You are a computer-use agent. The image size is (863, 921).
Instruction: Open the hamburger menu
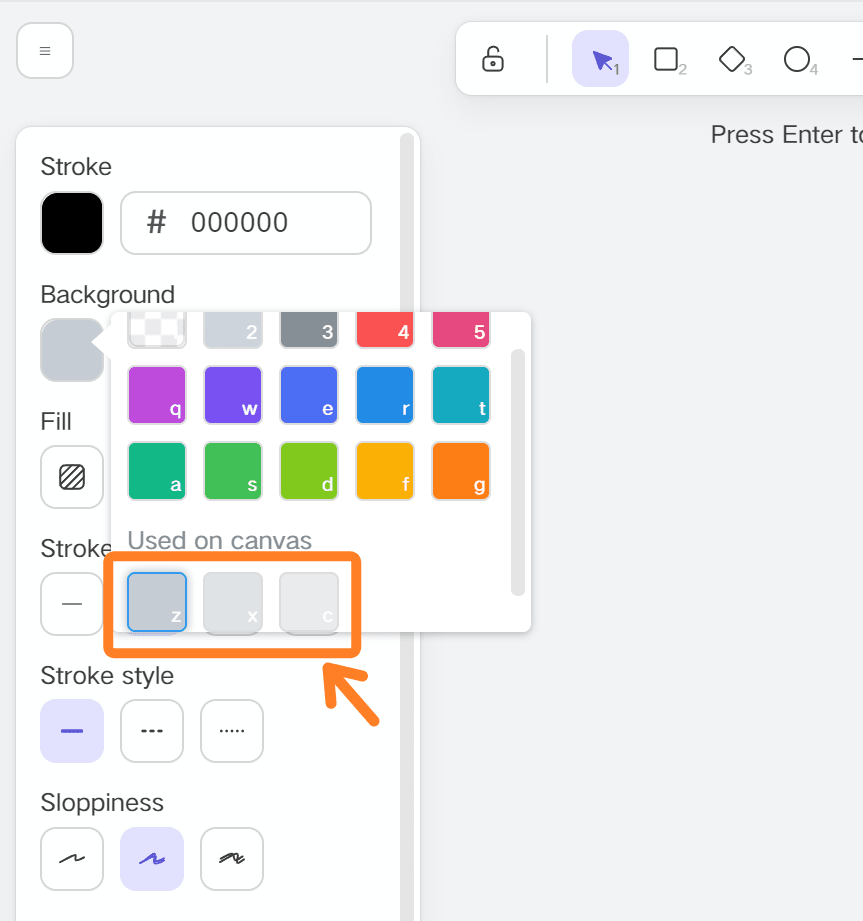(44, 50)
